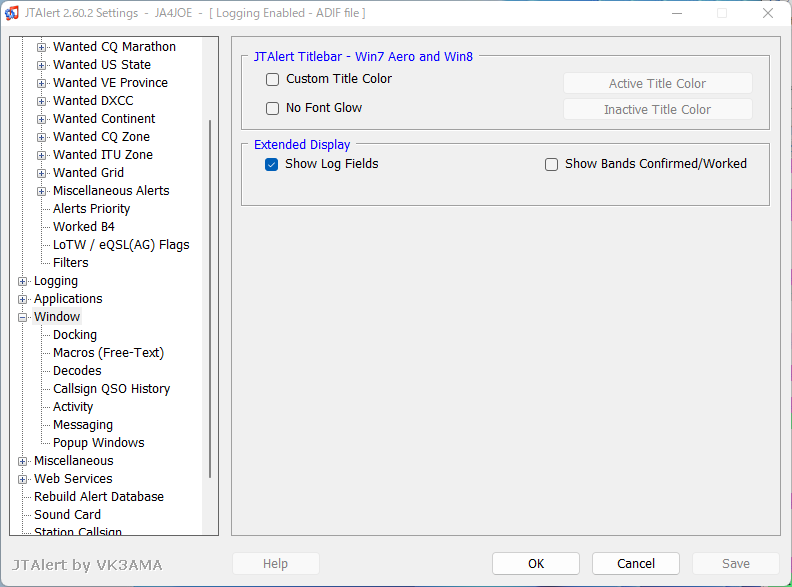Expand the Wanted US State node
This screenshot has height=587, width=792.
[41, 65]
